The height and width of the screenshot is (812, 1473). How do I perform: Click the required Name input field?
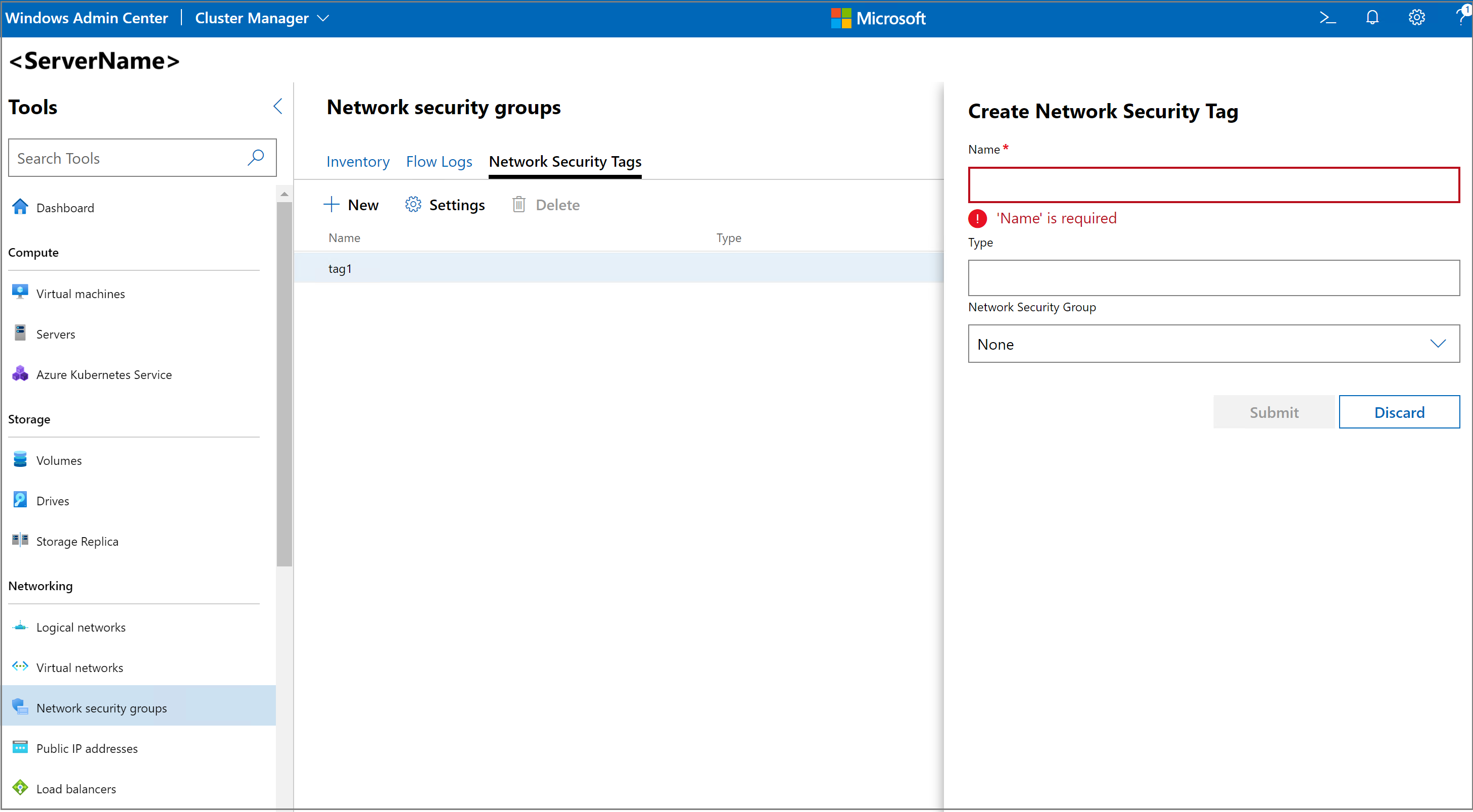(1213, 184)
